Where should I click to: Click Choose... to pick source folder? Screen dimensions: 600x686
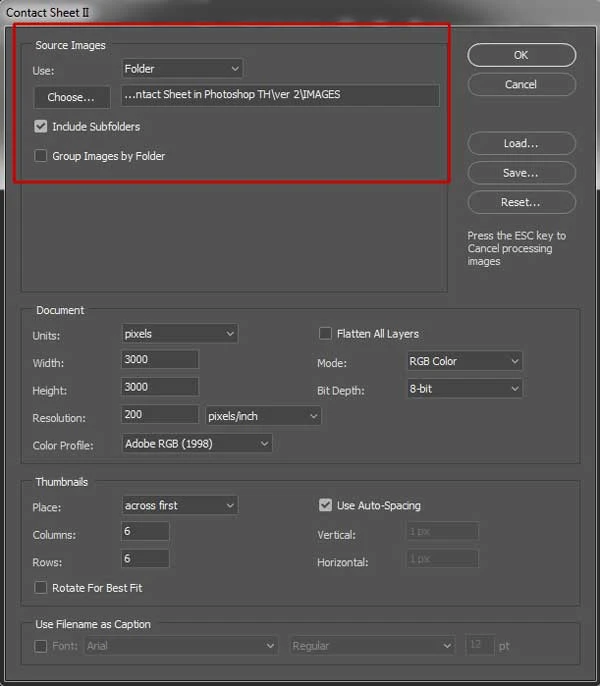point(71,97)
